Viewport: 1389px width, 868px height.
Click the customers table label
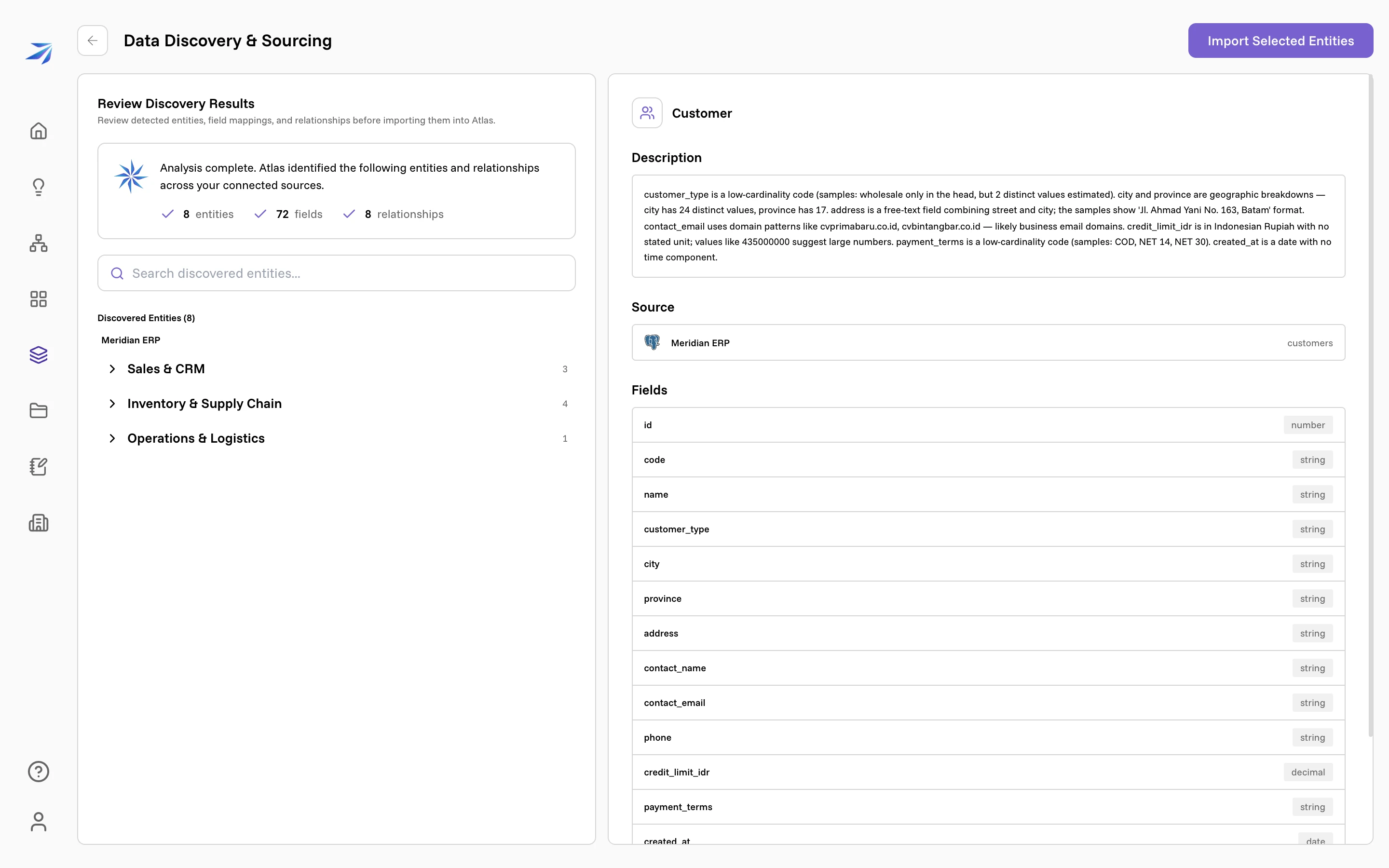pyautogui.click(x=1310, y=343)
